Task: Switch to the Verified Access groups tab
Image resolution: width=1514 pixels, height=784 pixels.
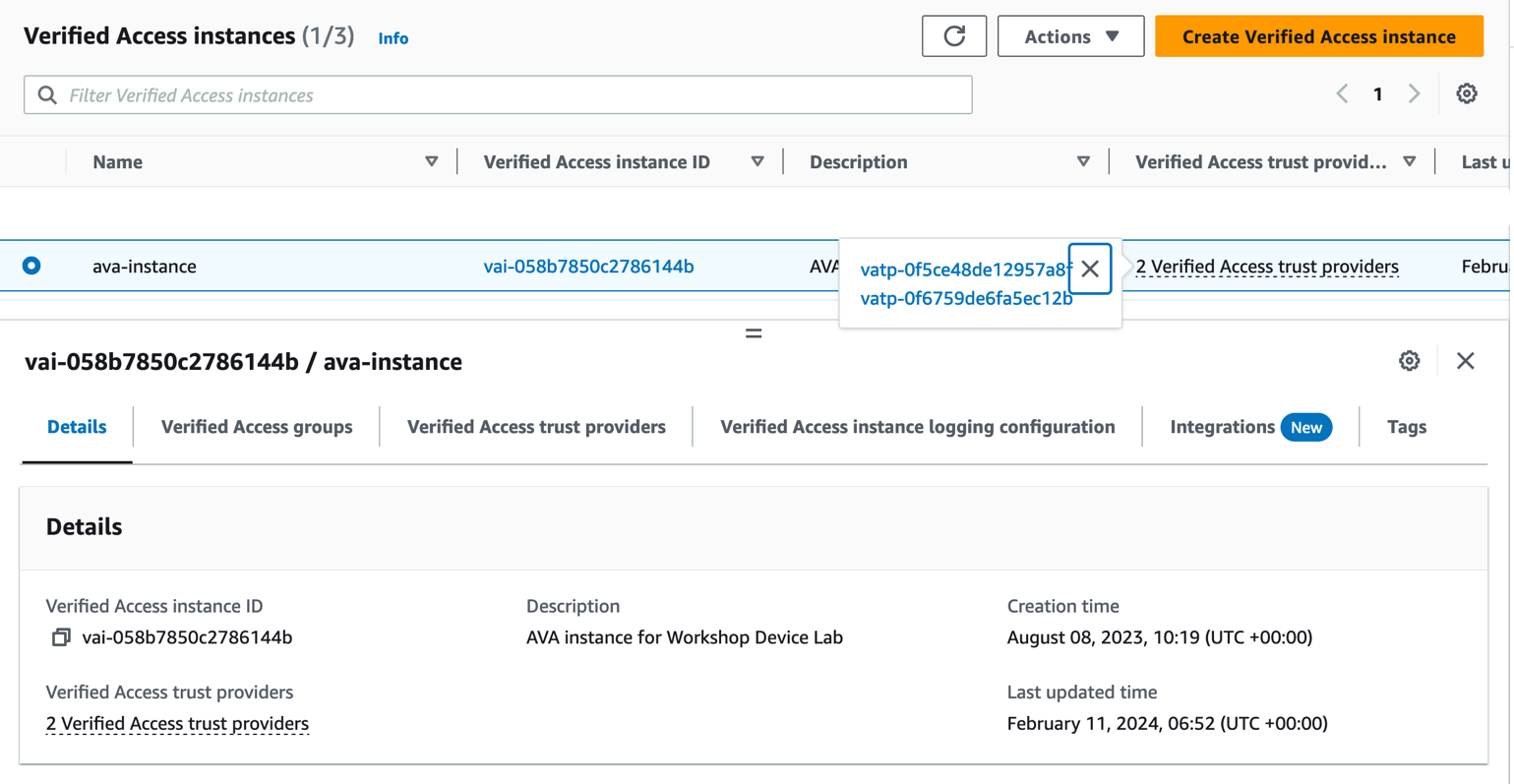Action: coord(256,427)
